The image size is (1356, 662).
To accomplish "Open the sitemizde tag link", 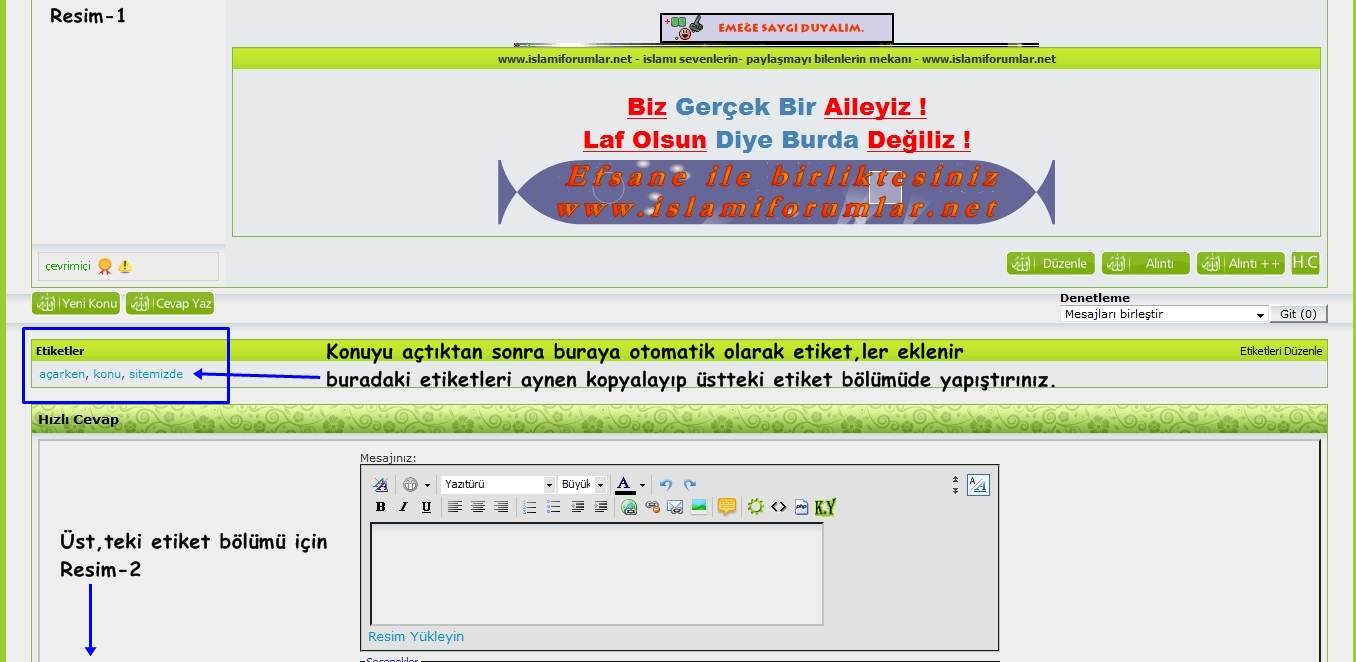I will click(156, 374).
